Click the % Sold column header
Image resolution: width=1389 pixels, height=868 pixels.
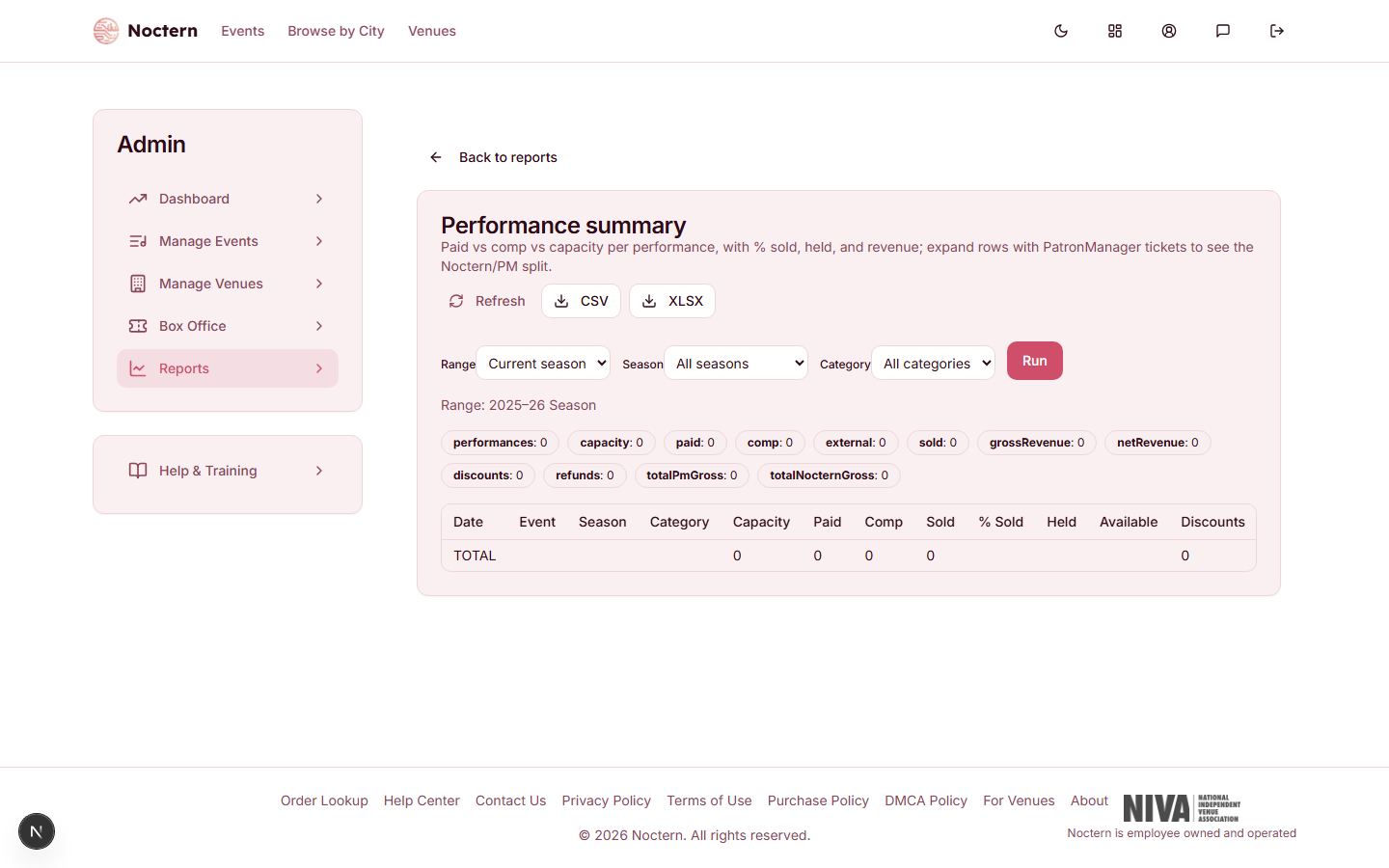[1000, 522]
